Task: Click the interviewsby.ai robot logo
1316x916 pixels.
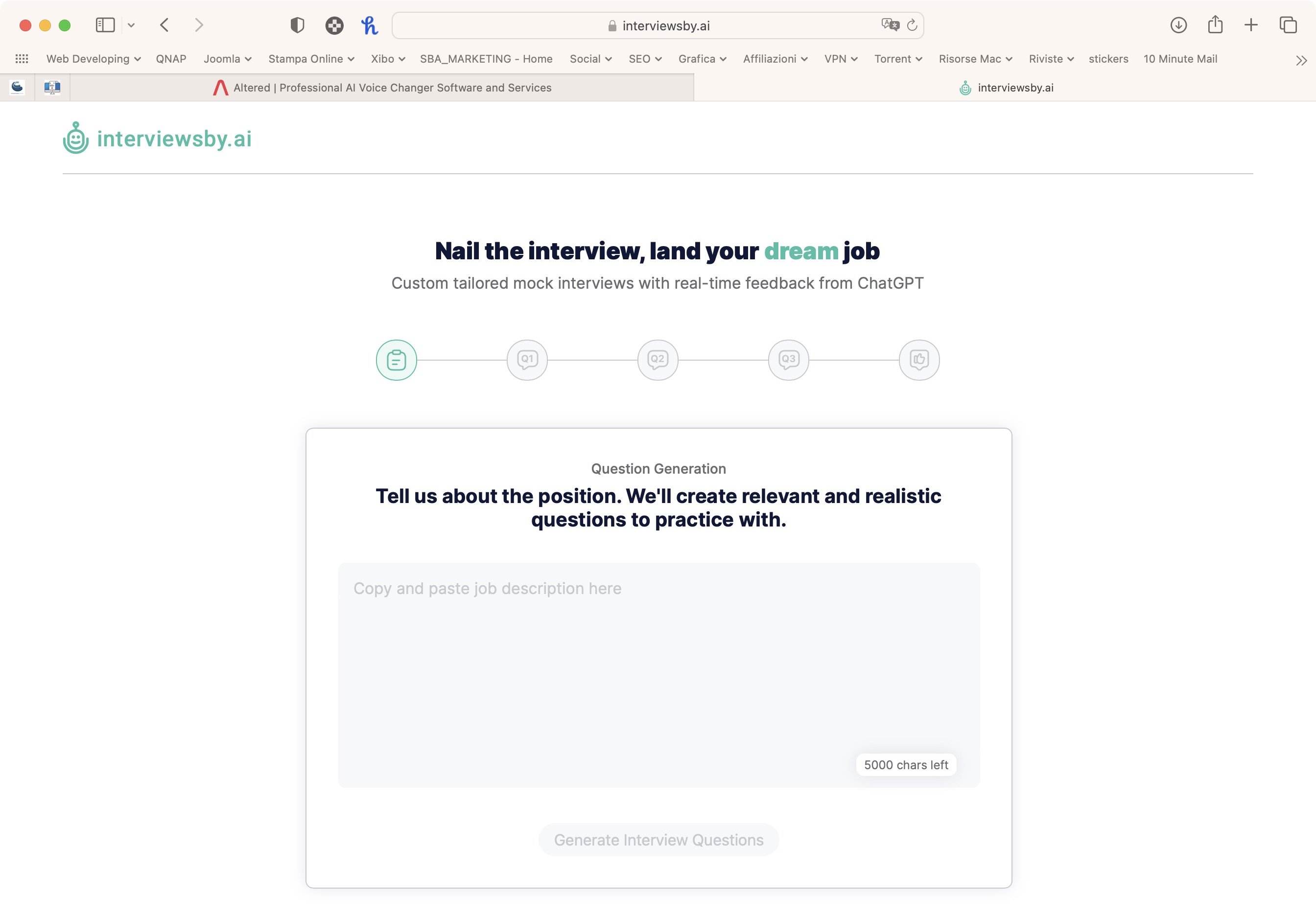Action: point(76,137)
